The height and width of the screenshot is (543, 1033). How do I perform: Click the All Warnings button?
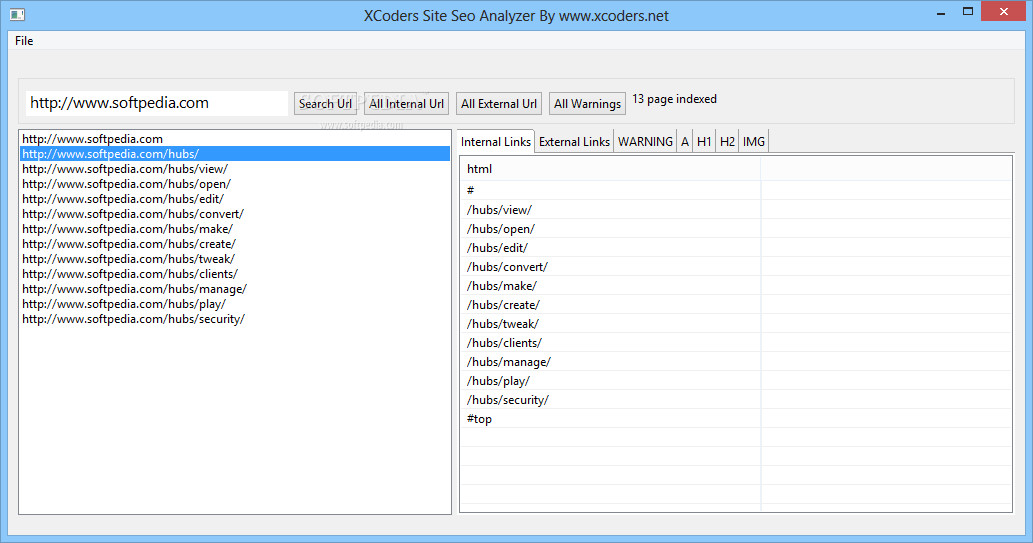(587, 103)
